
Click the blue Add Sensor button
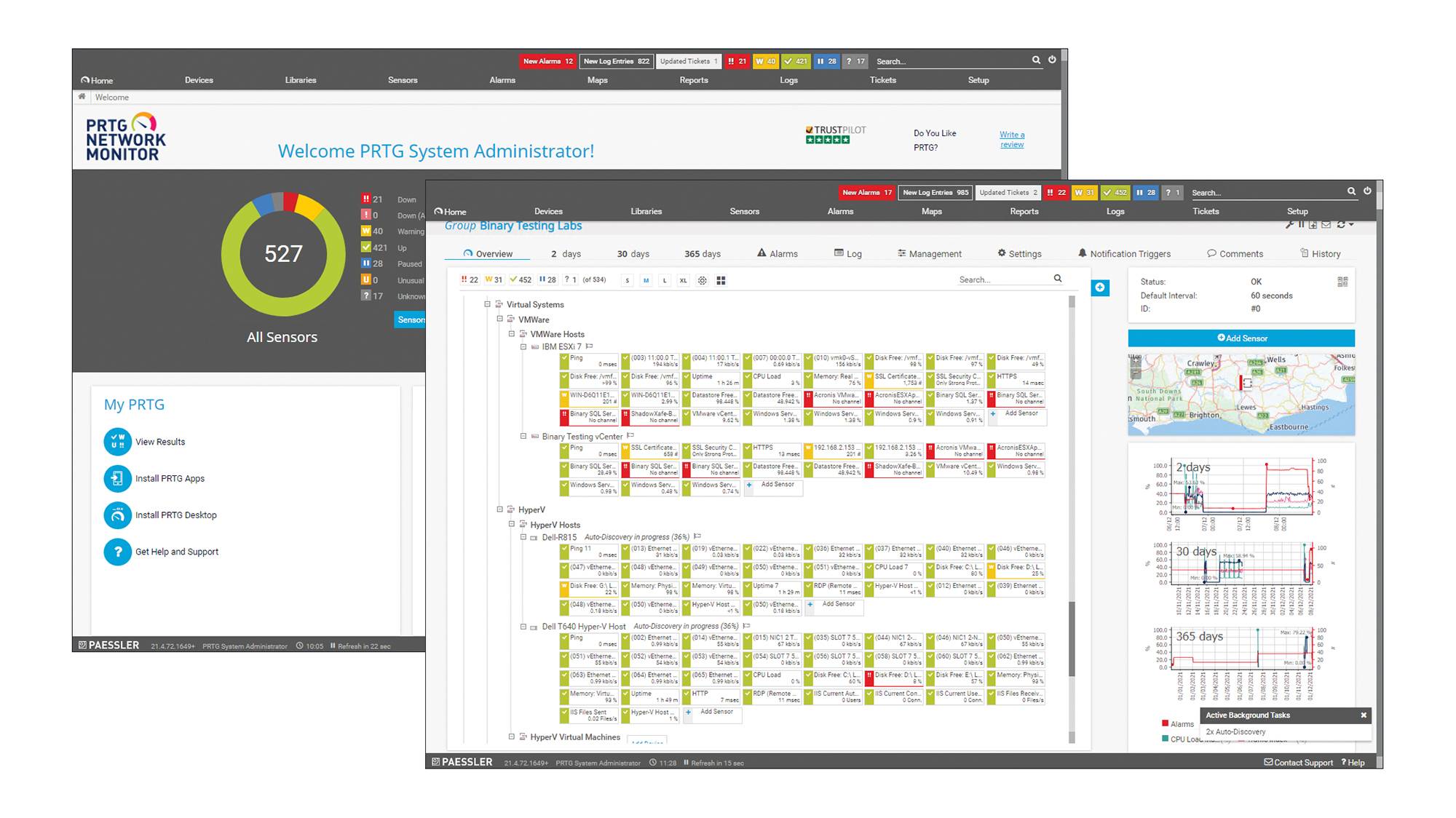tap(1241, 338)
